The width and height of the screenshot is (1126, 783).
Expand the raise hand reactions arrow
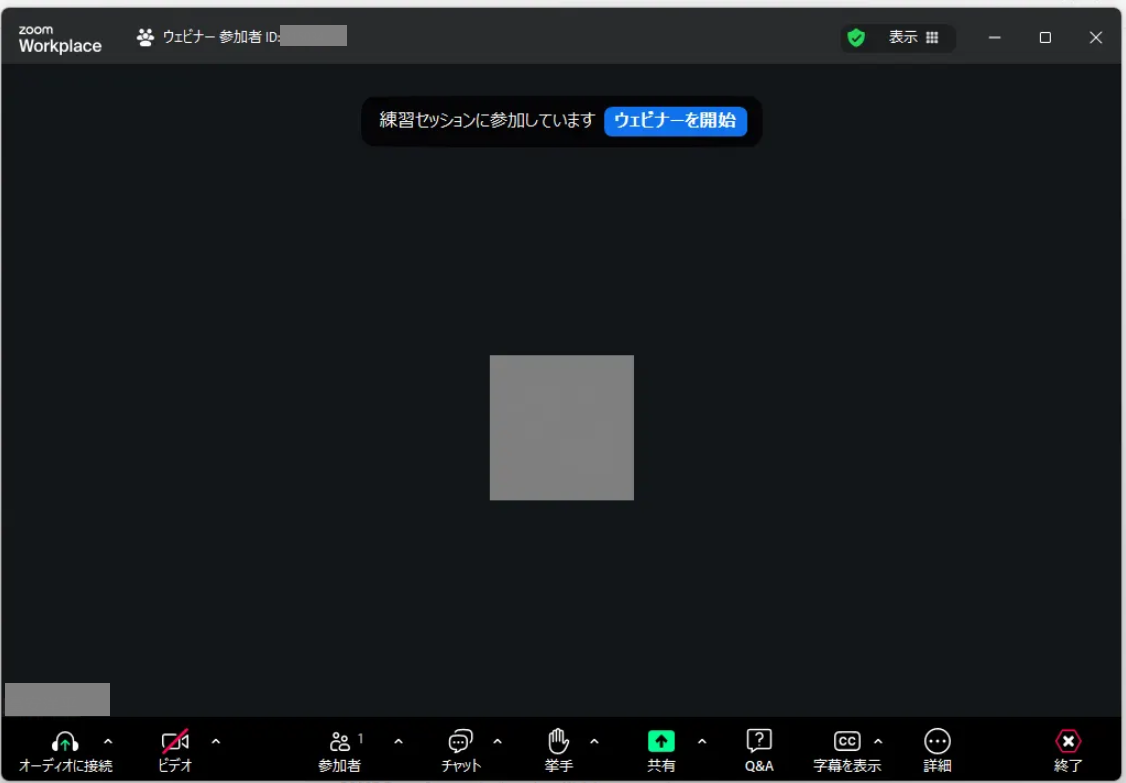[x=595, y=742]
